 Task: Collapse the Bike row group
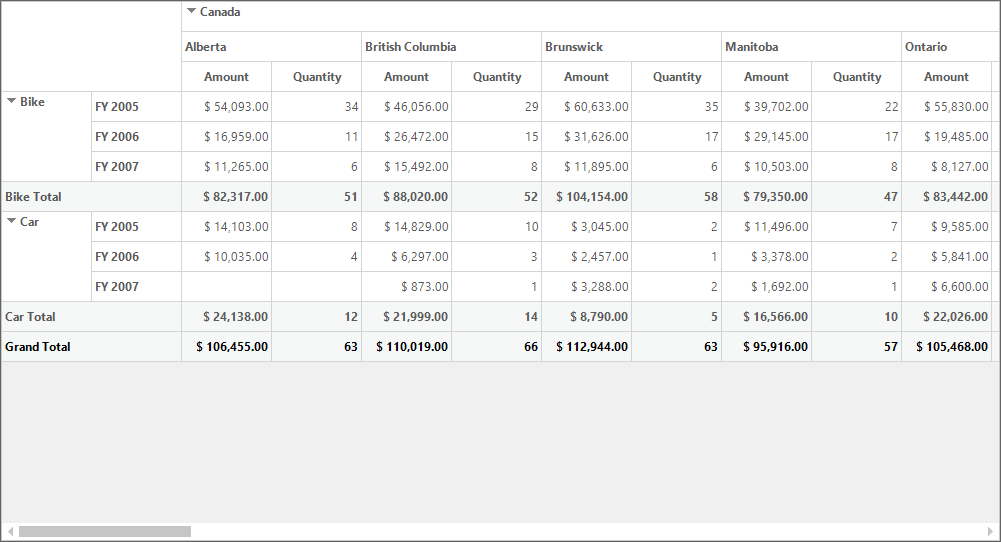coord(11,101)
